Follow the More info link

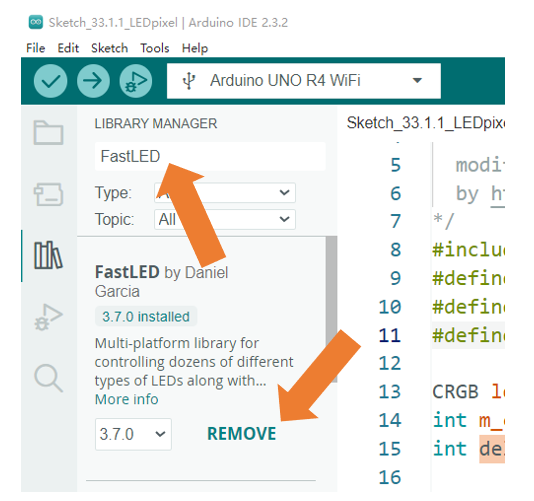[126, 399]
